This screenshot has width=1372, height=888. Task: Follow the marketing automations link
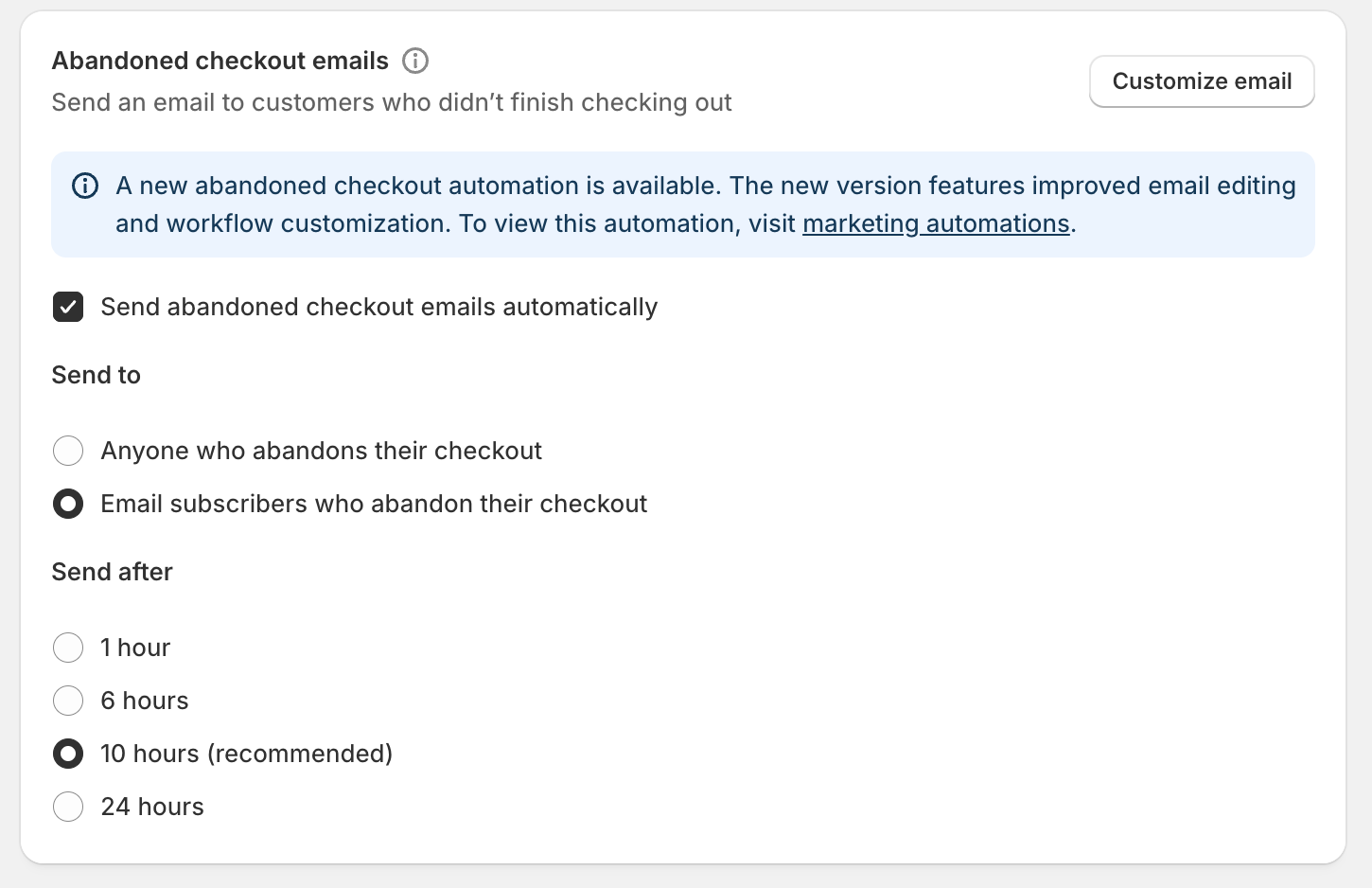(935, 223)
